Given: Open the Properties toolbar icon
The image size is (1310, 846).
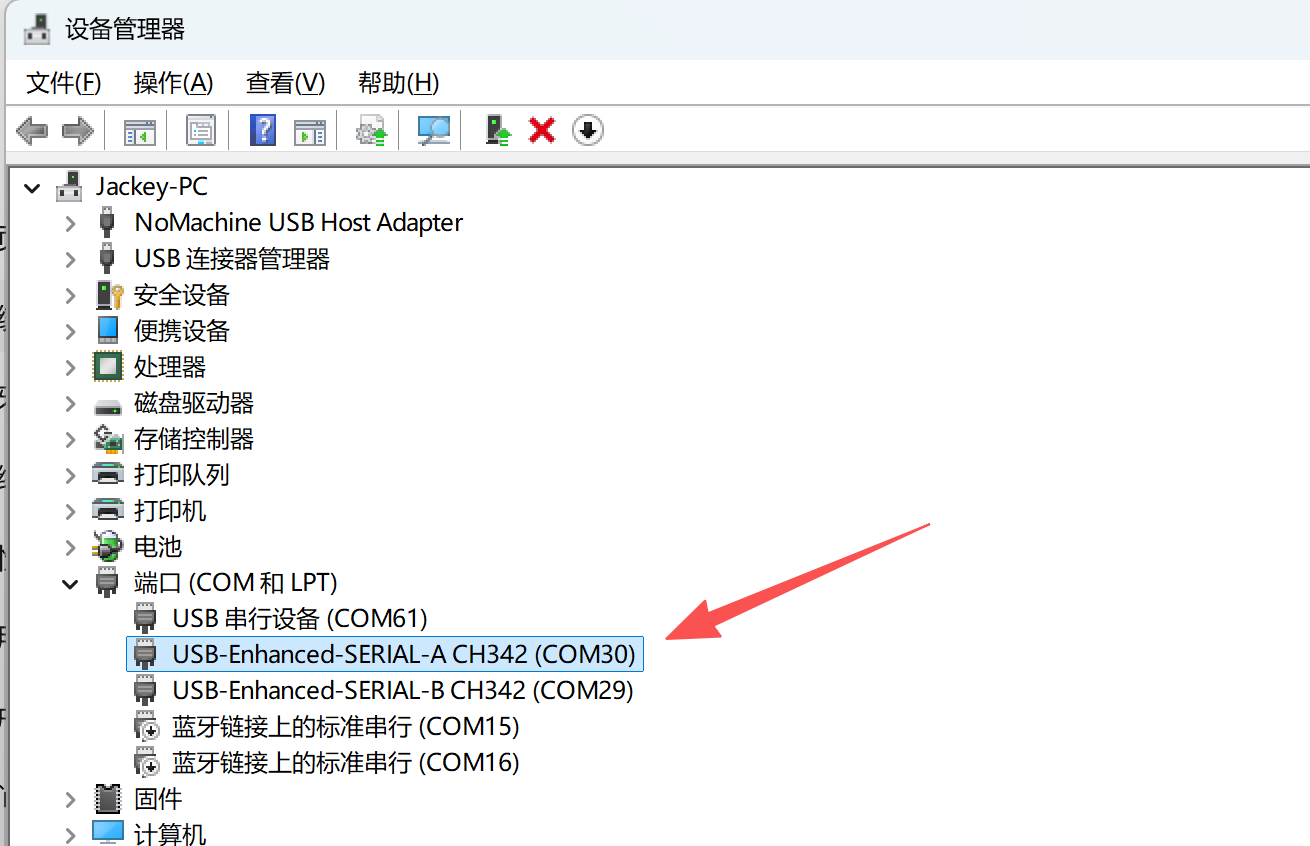Looking at the screenshot, I should pyautogui.click(x=201, y=130).
